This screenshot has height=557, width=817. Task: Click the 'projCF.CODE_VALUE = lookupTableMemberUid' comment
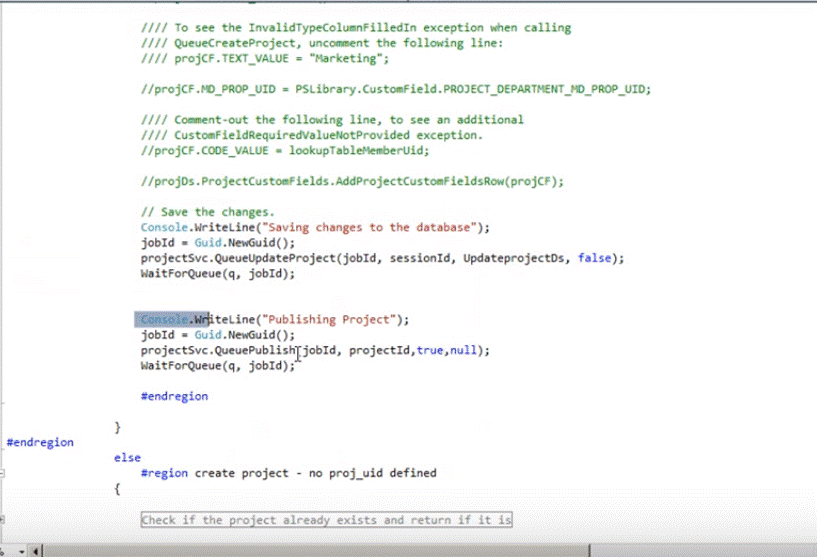click(285, 151)
